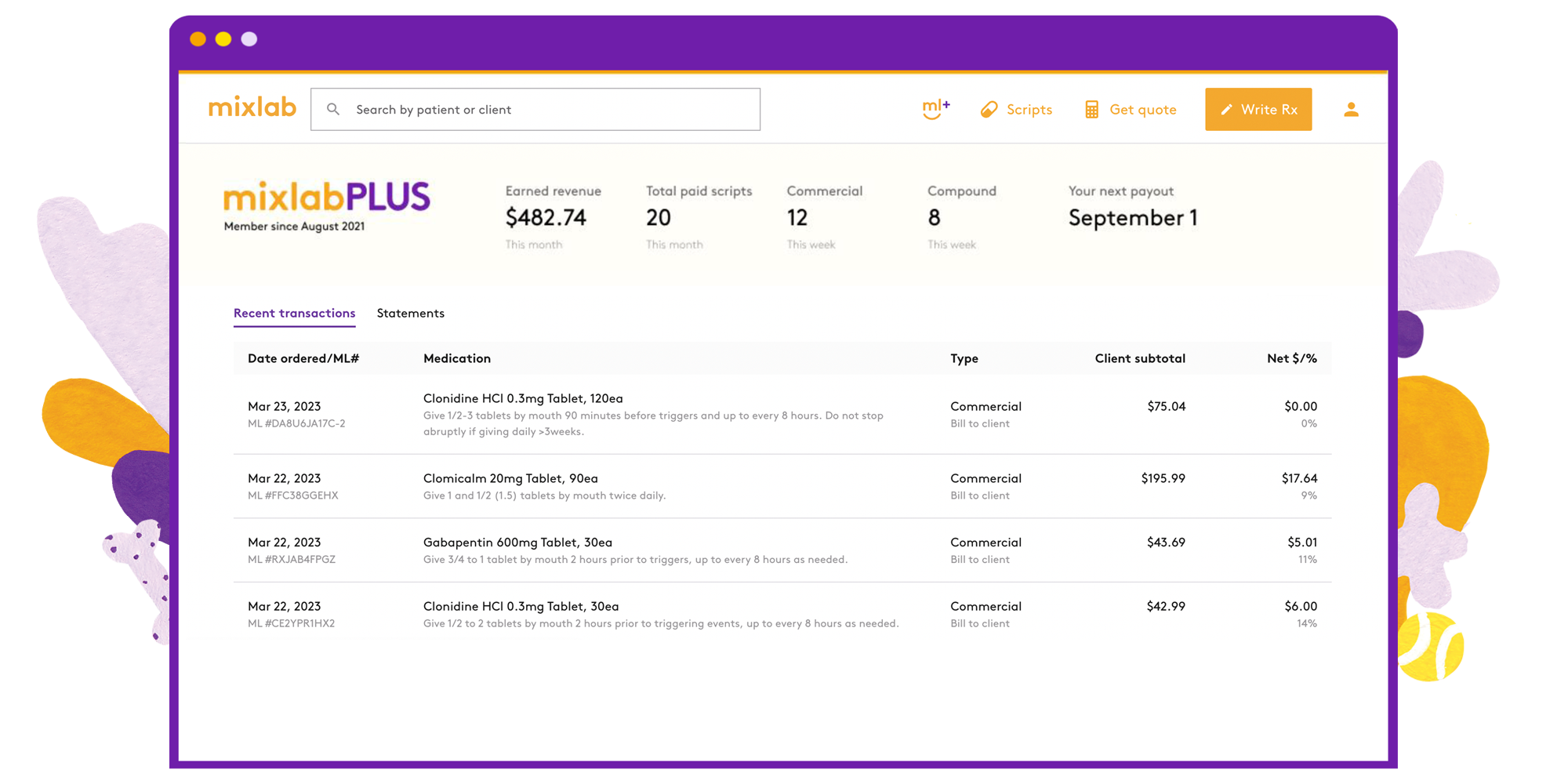Select the Gabapentin 600mg Tablet transaction

point(517,543)
